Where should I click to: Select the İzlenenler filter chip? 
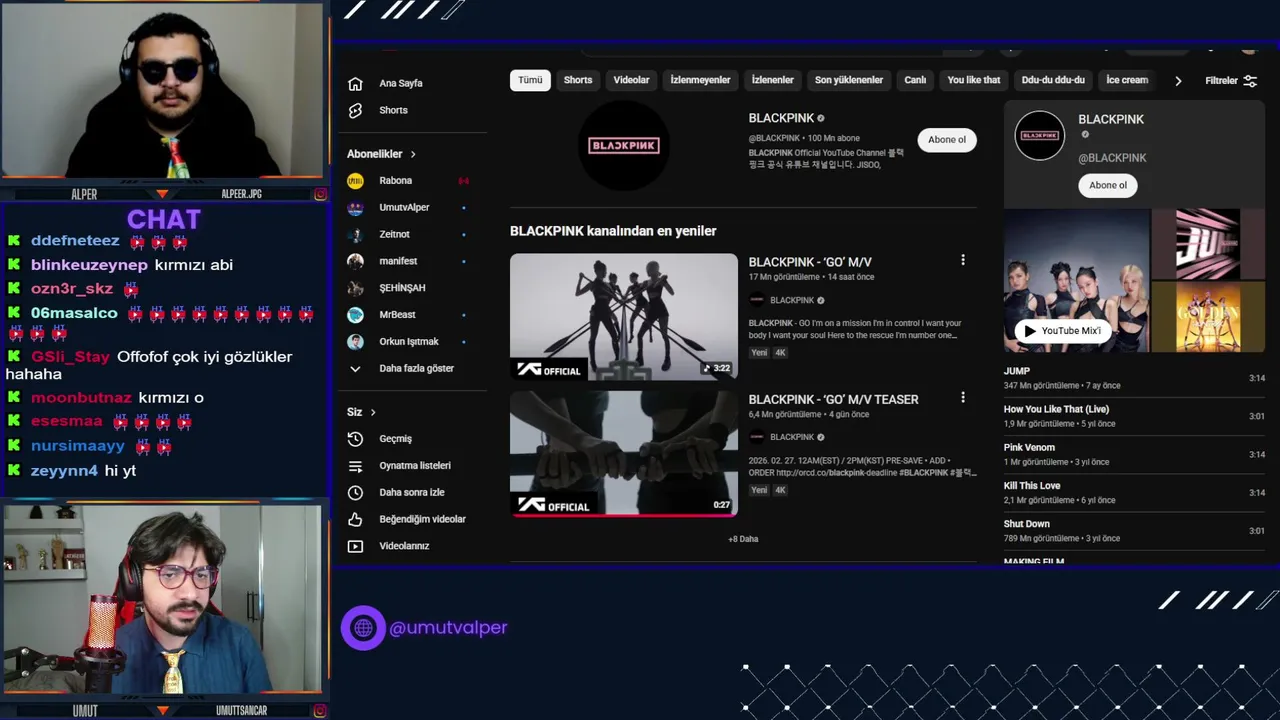point(773,80)
